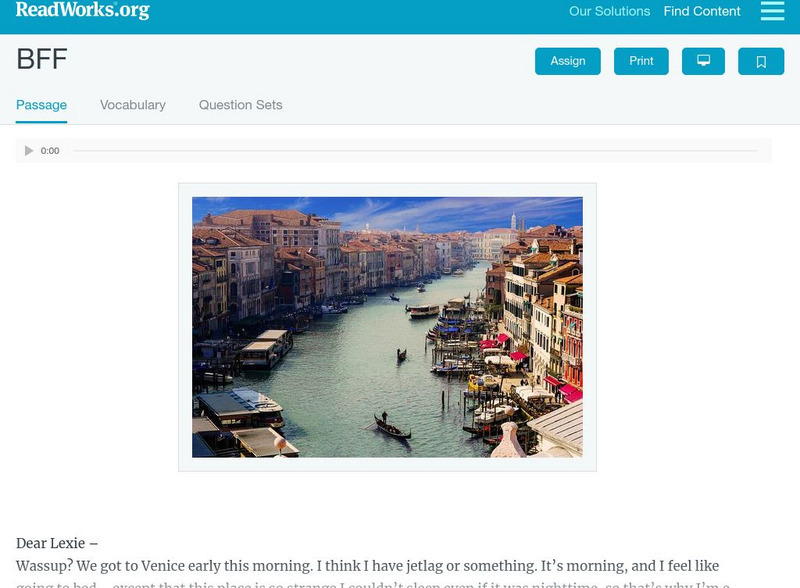Play the passage audio
Image resolution: width=800 pixels, height=588 pixels.
29,151
